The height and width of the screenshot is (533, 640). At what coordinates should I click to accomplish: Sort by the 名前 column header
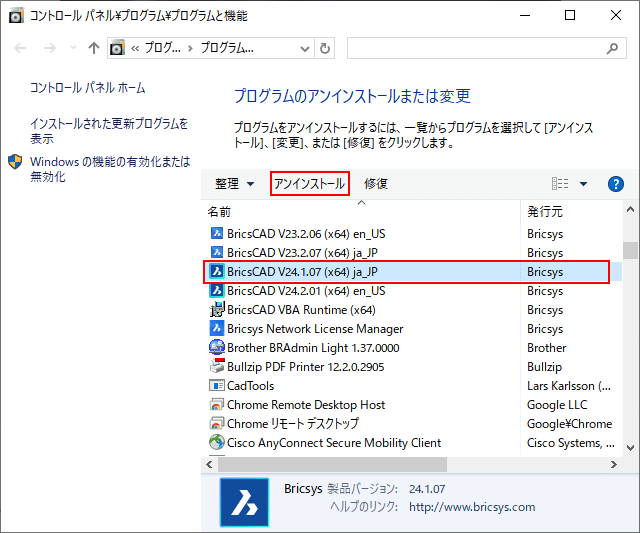219,212
